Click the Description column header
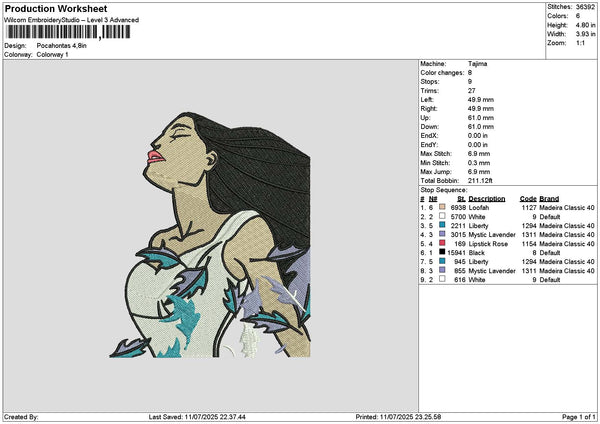 487,198
